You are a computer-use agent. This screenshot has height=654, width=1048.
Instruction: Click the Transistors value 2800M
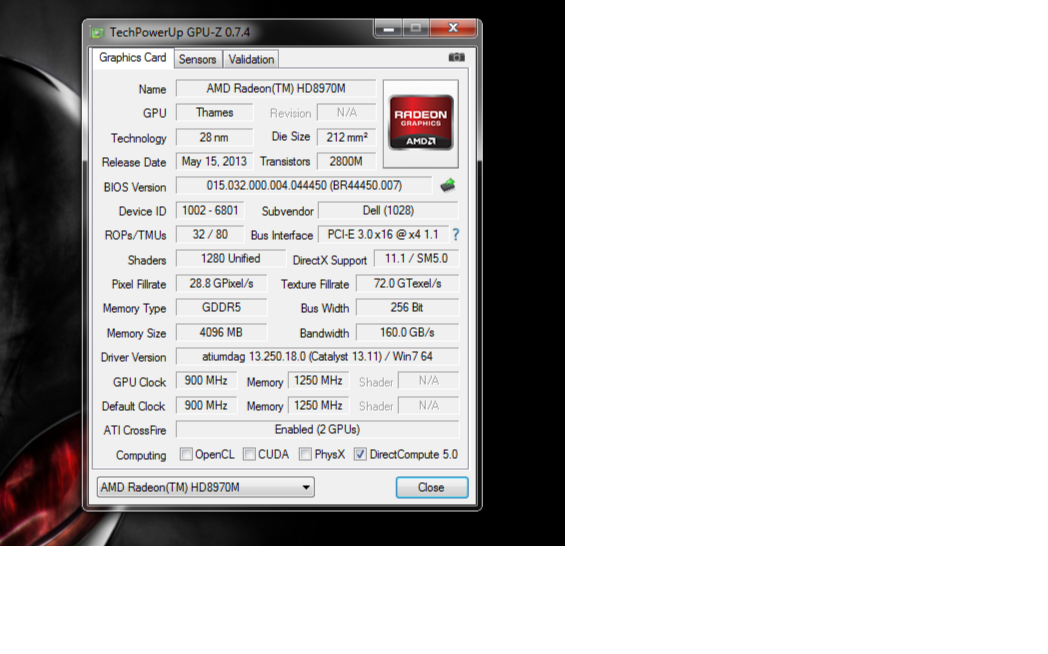346,161
